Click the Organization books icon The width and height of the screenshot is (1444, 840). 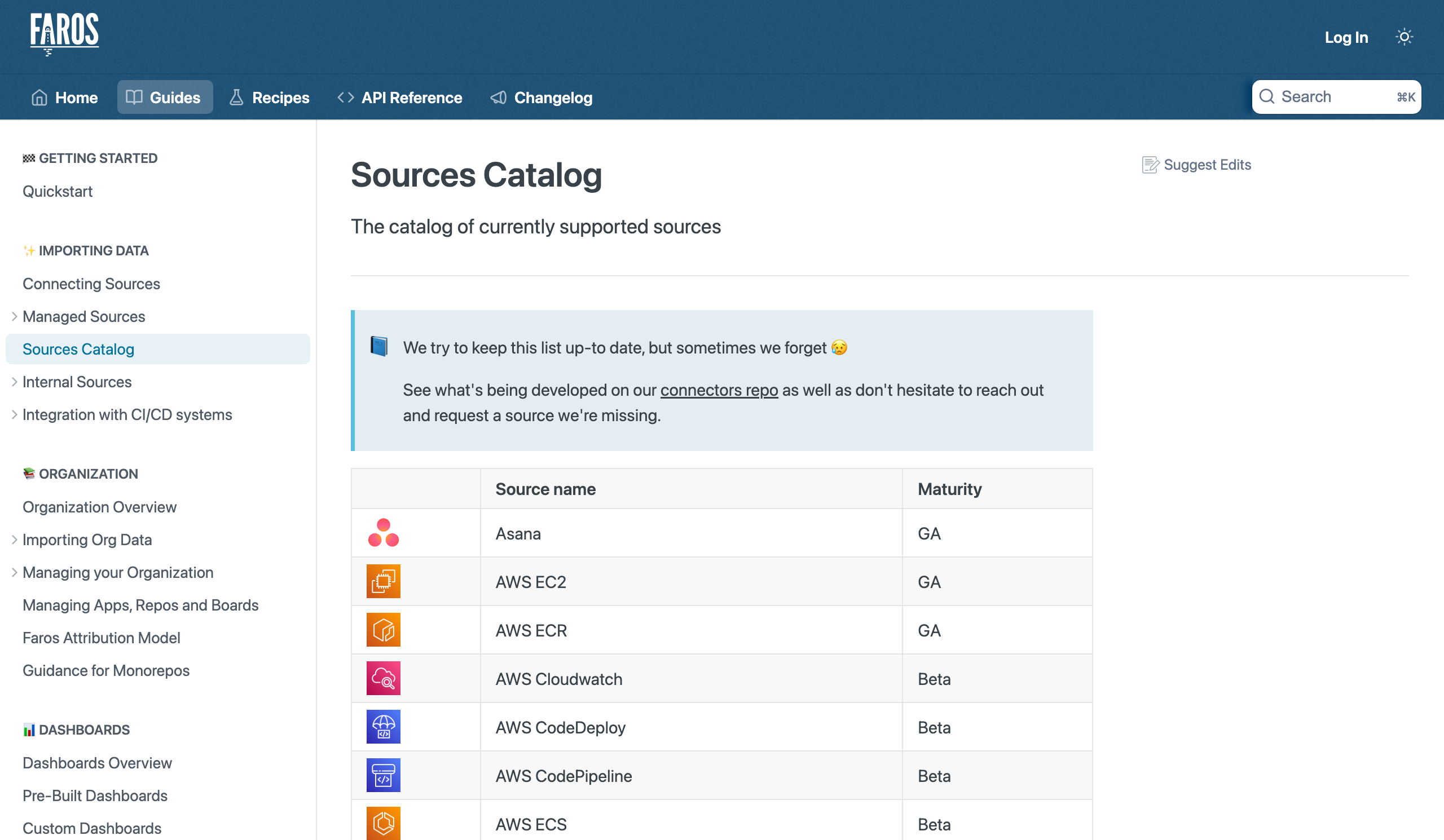point(29,474)
